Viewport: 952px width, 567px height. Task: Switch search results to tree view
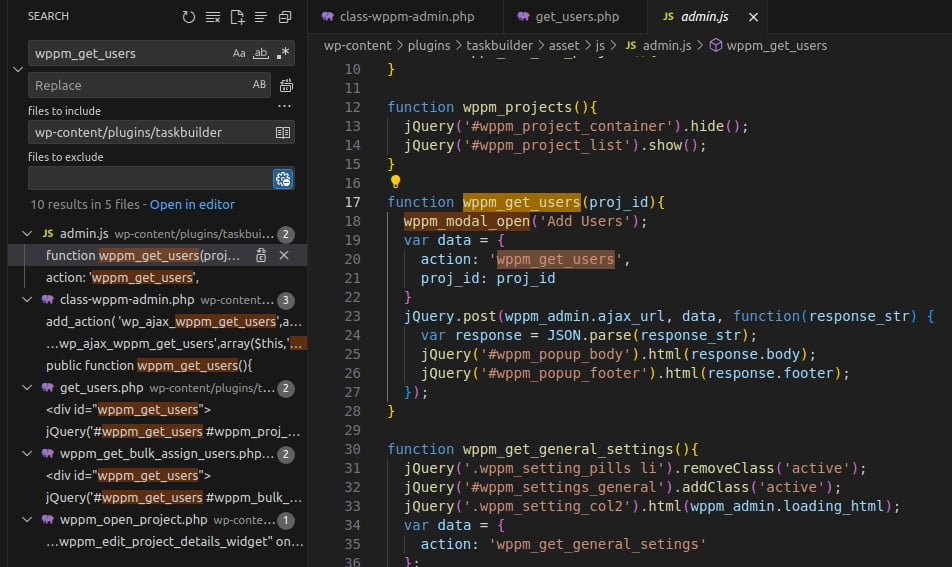261,17
